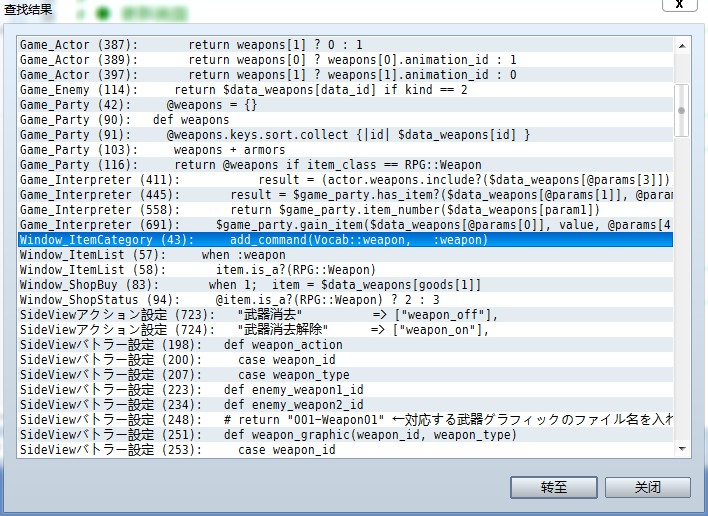Click the scrollbar down arrow

point(682,449)
